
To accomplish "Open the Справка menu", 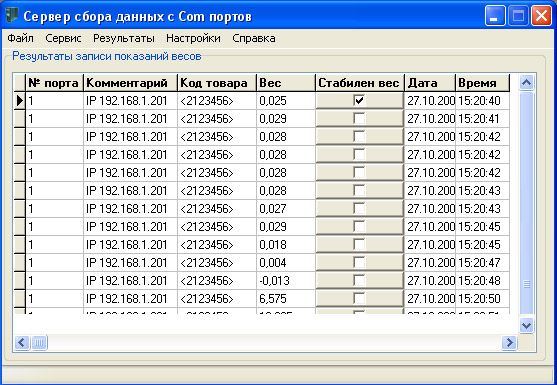I will pos(254,38).
